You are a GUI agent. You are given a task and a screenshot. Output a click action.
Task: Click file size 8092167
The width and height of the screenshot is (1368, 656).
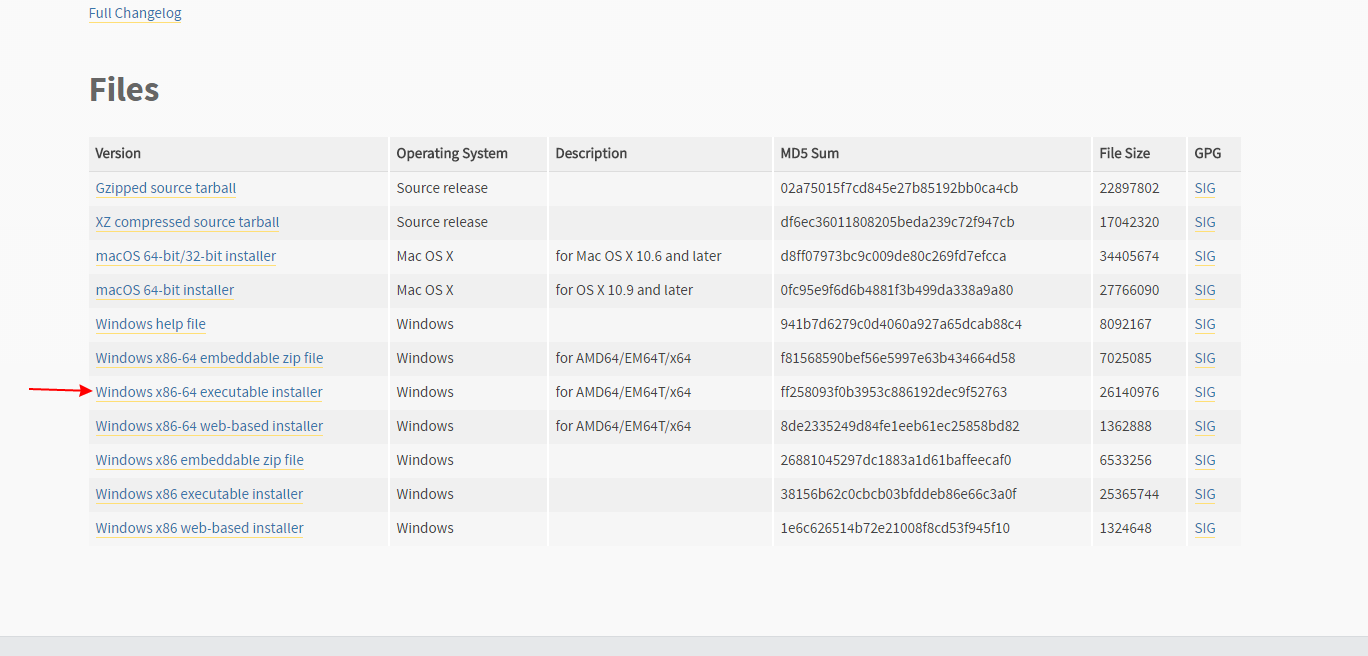coord(1125,324)
